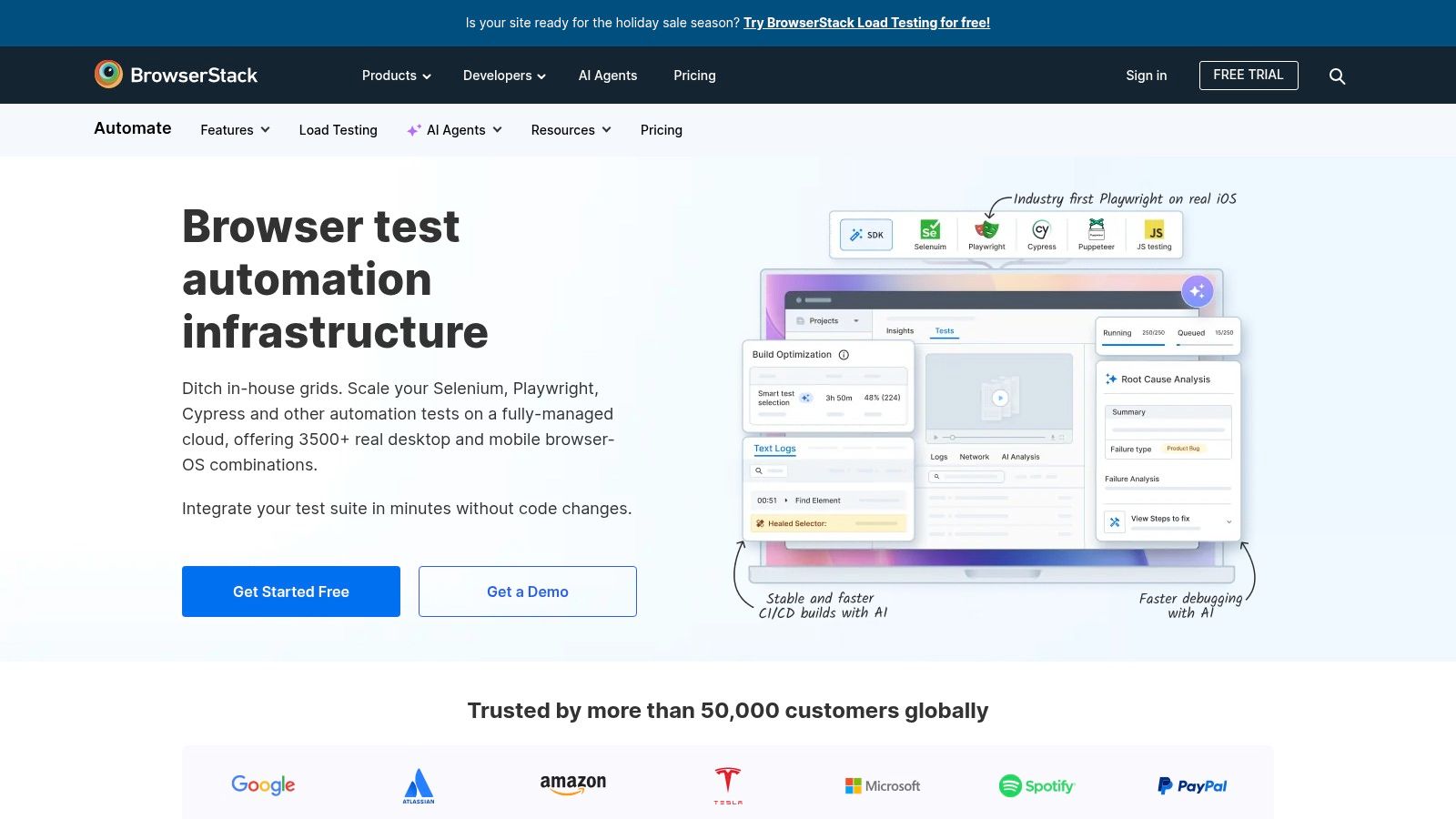Click the Cypress icon in illustration
1456x819 pixels.
1041,229
